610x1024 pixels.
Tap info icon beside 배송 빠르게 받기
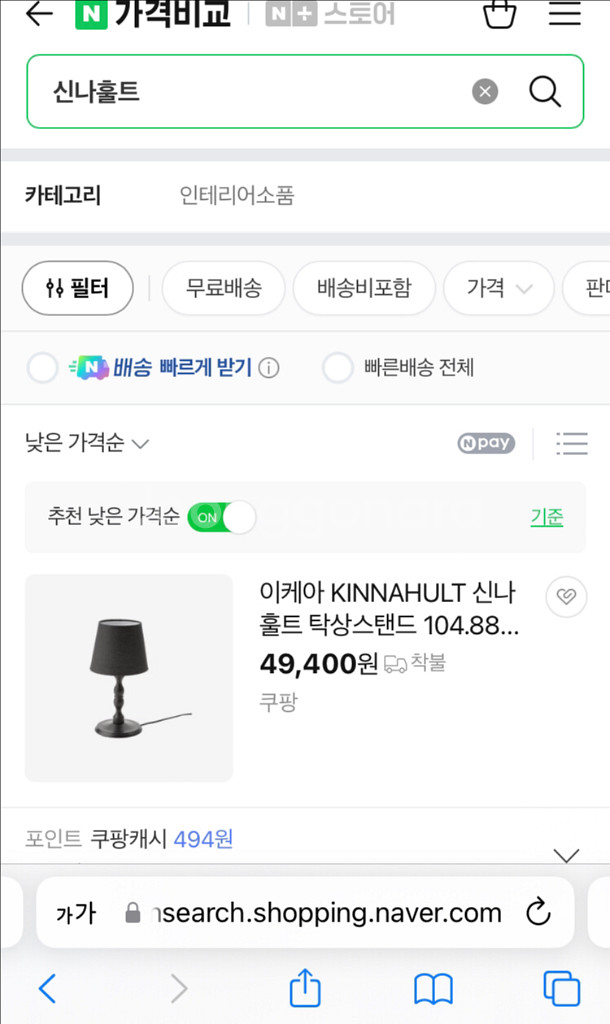(x=269, y=368)
